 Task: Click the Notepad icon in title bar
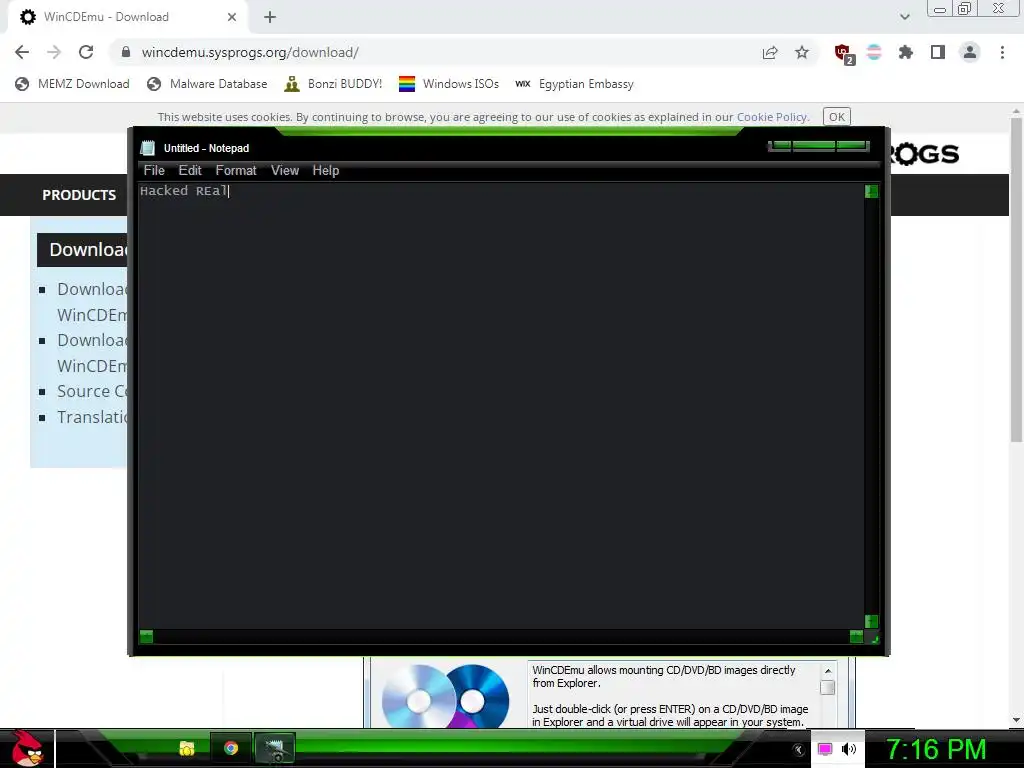coord(148,148)
